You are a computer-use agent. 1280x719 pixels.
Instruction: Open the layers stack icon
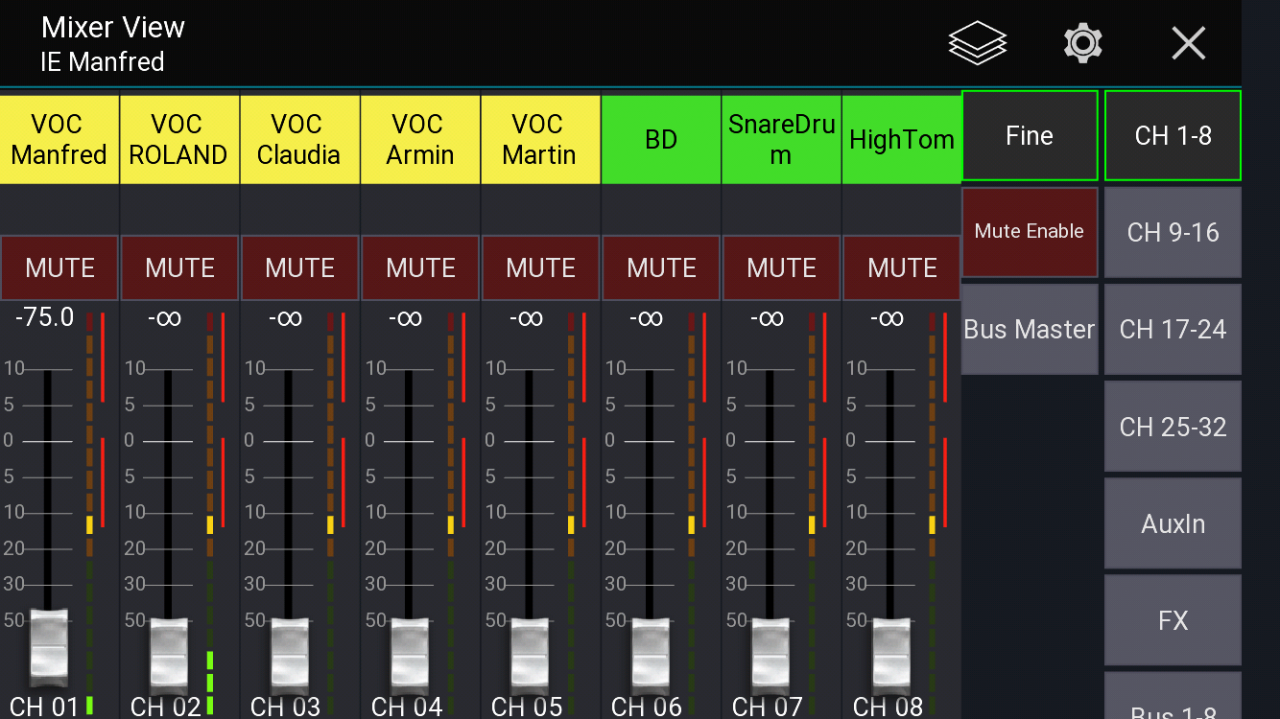(977, 43)
